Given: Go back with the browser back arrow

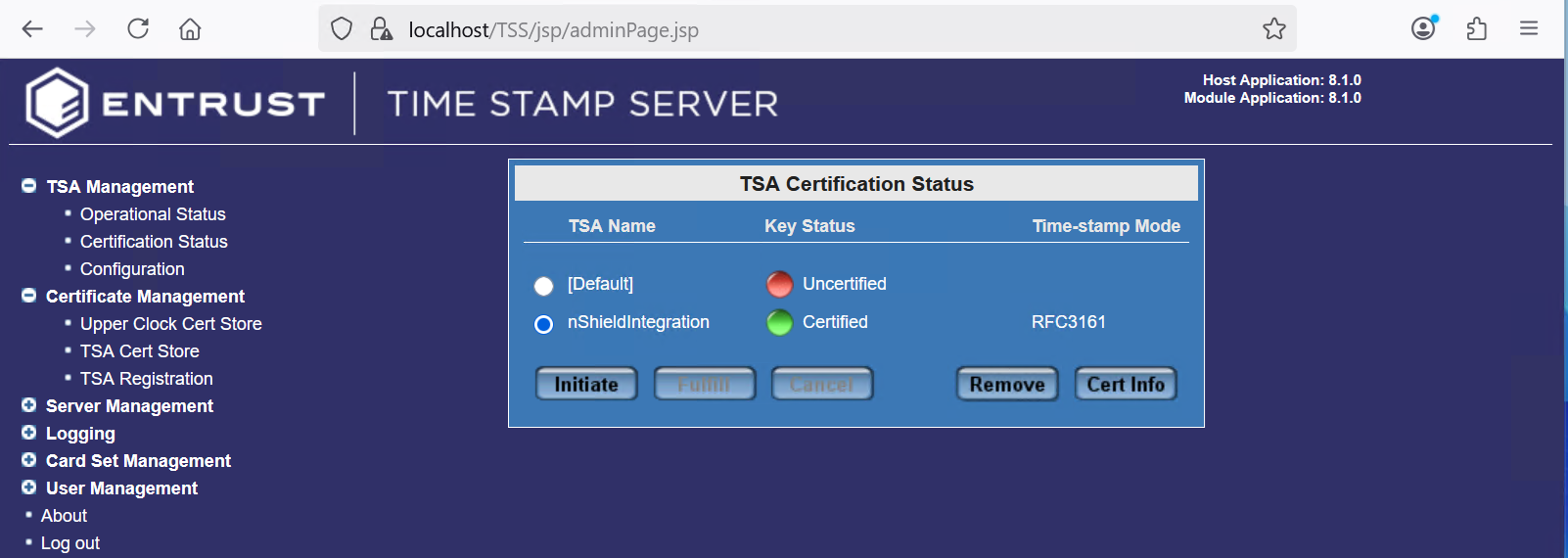Looking at the screenshot, I should tap(32, 29).
